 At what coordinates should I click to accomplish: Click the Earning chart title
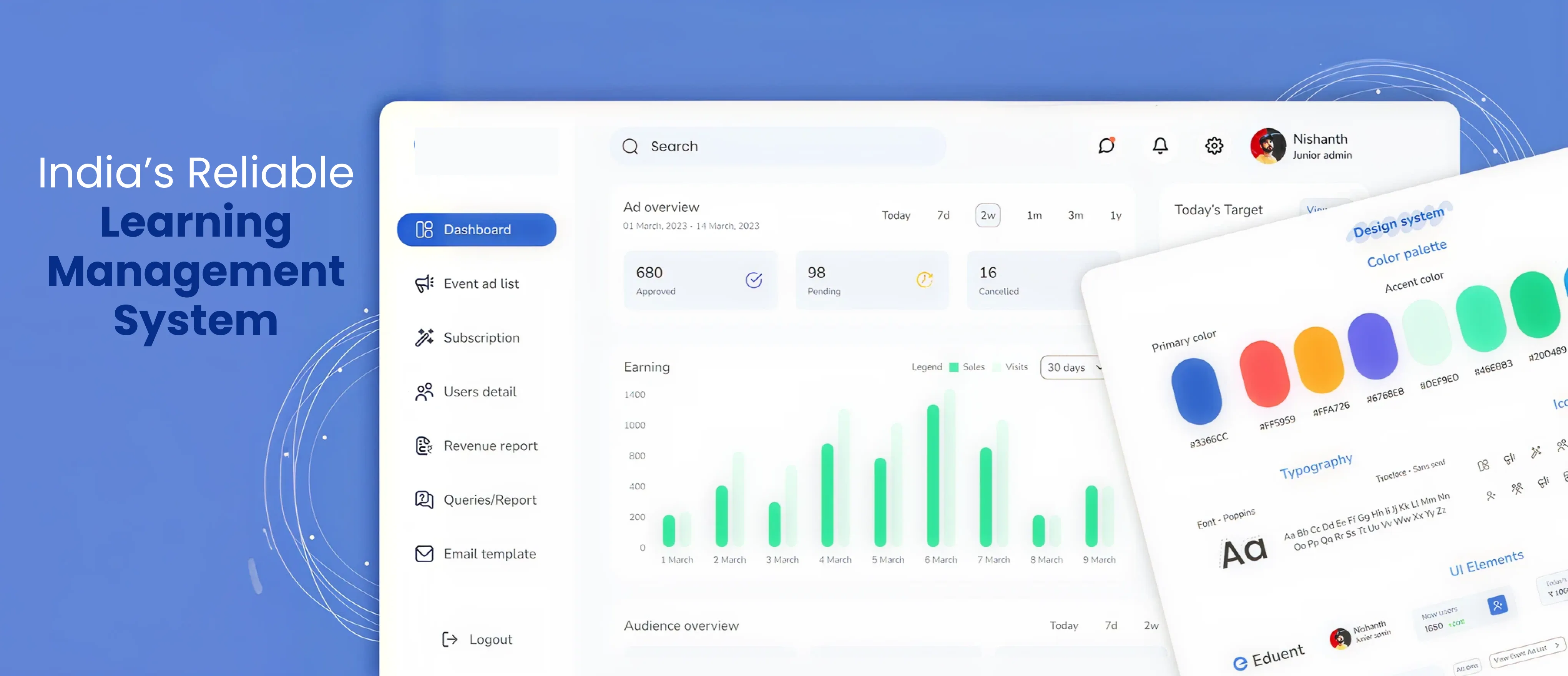646,367
